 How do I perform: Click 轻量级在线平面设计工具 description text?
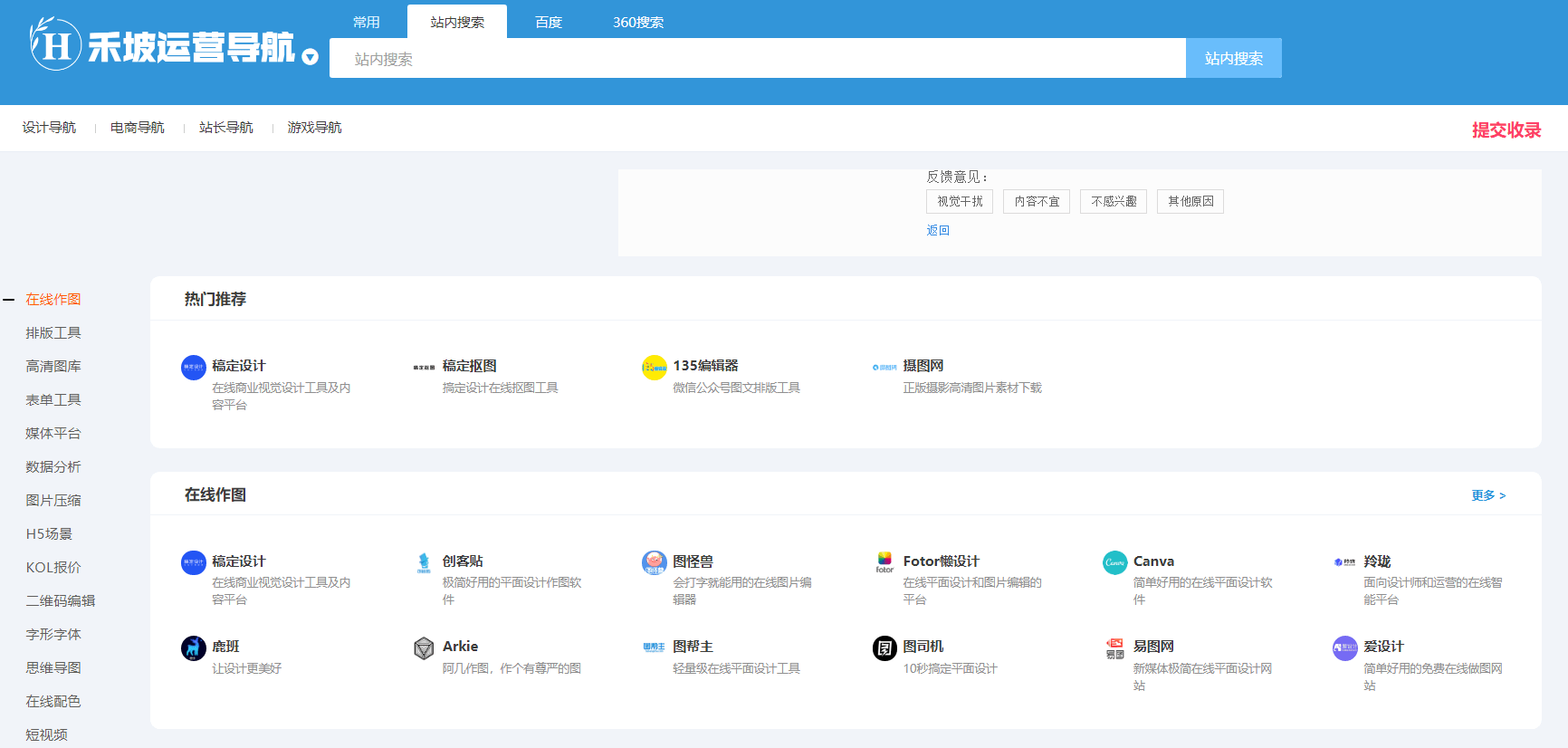click(737, 668)
